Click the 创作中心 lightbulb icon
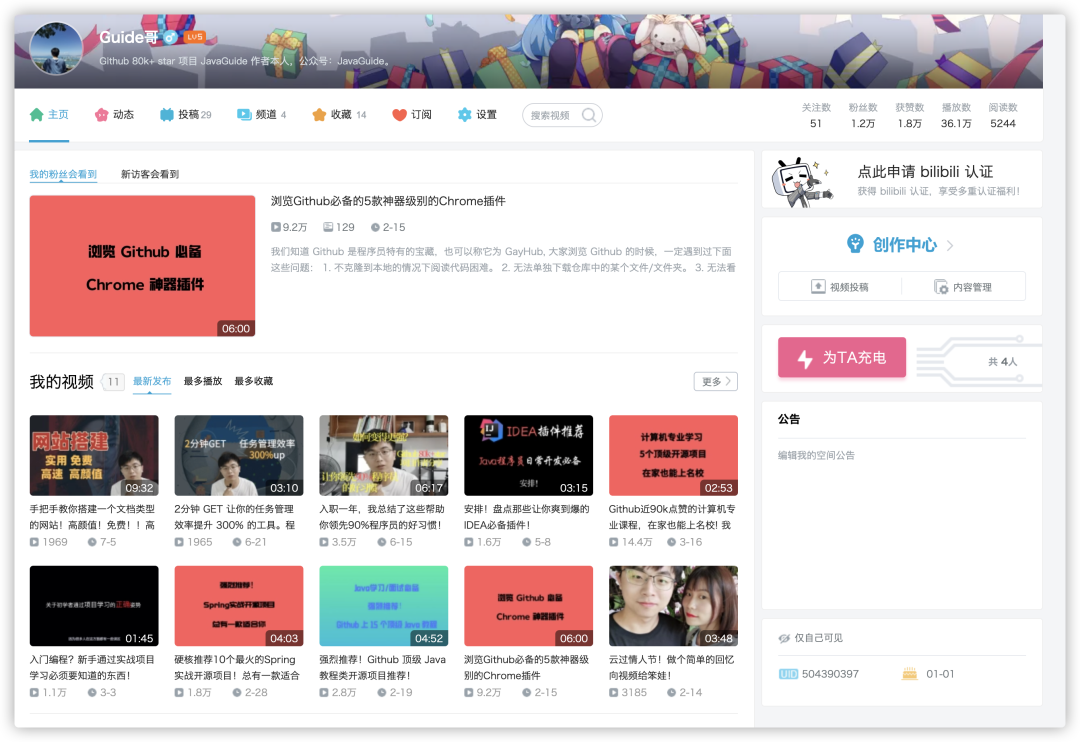 (855, 244)
